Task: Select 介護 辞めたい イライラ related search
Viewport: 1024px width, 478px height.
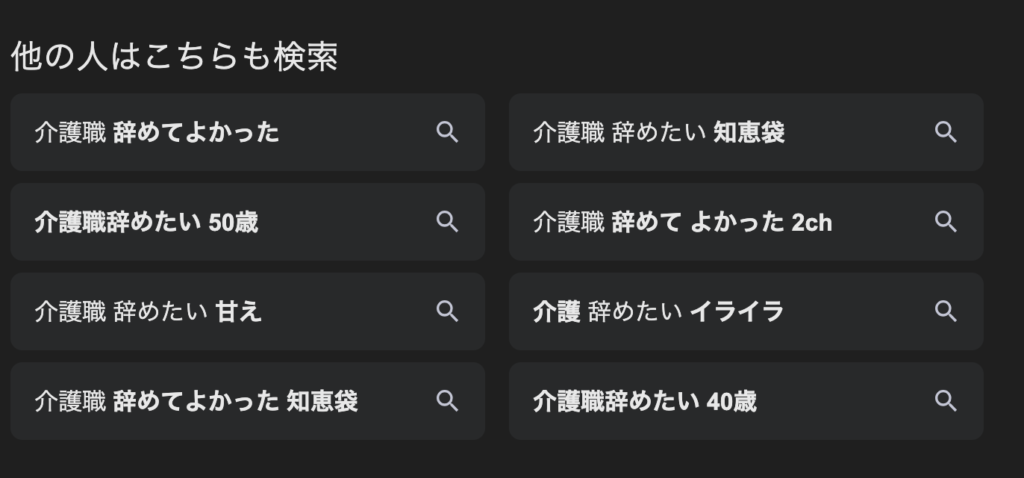Action: click(x=746, y=311)
